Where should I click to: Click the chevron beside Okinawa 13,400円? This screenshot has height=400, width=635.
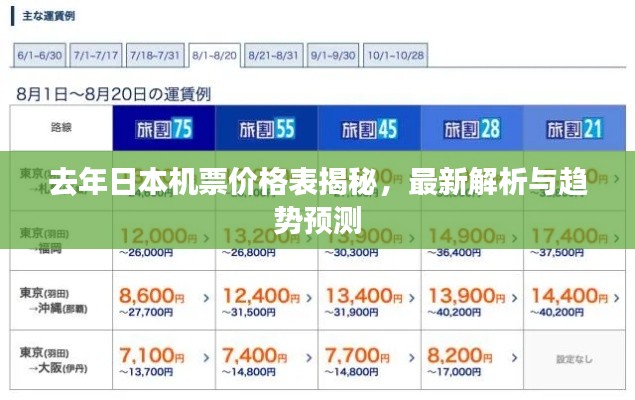pyautogui.click(x=412, y=298)
